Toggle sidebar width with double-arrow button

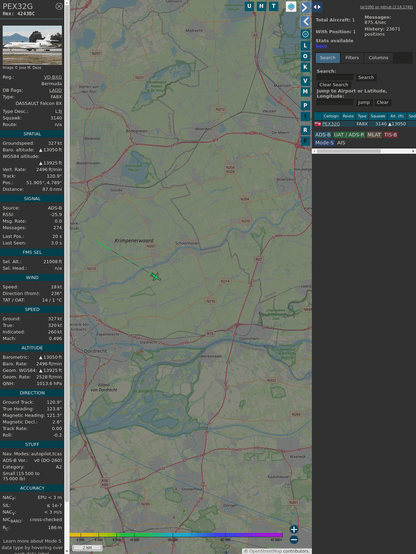[x=317, y=7]
